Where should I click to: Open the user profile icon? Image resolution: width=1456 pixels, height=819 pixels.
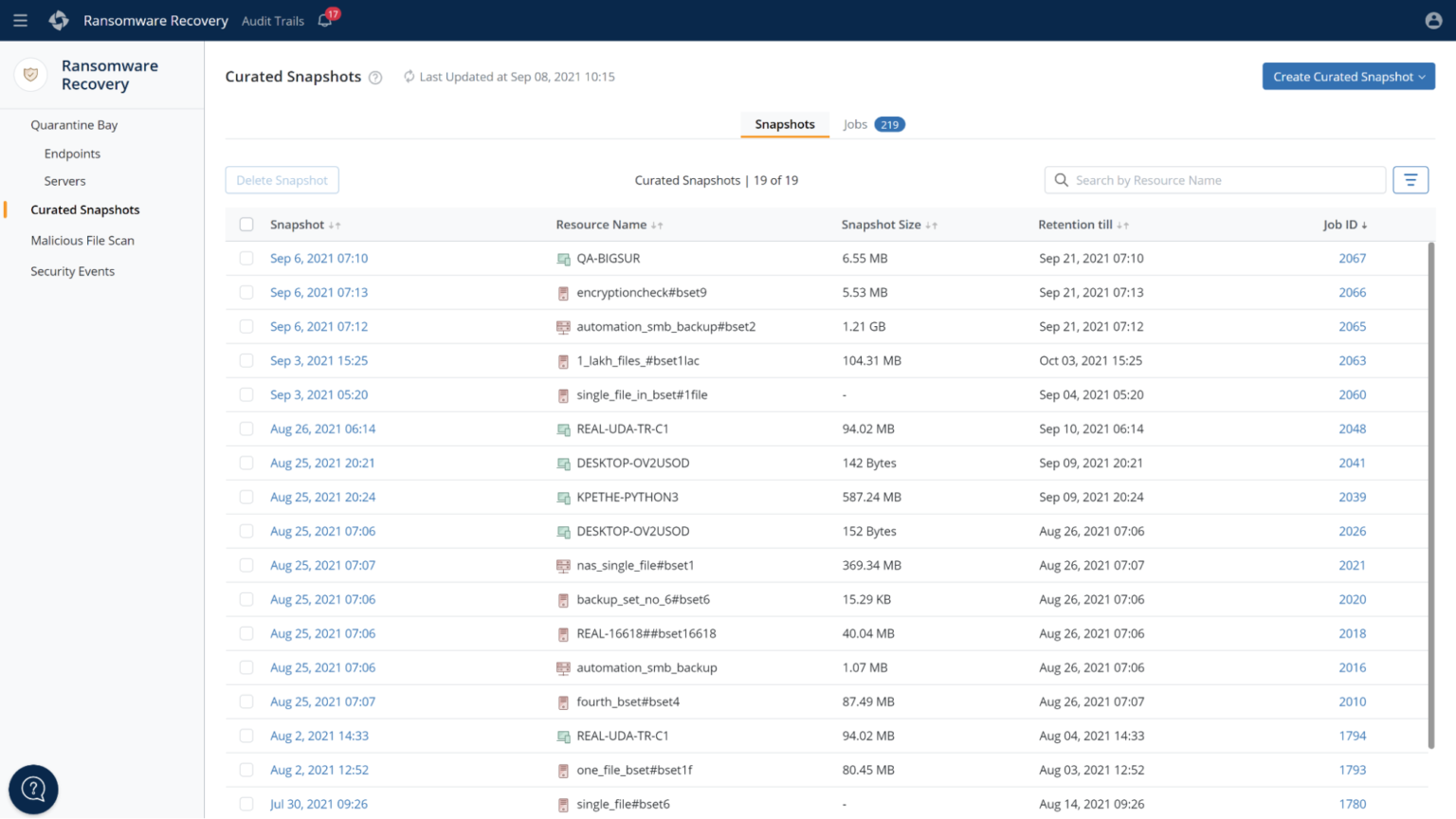pyautogui.click(x=1433, y=20)
